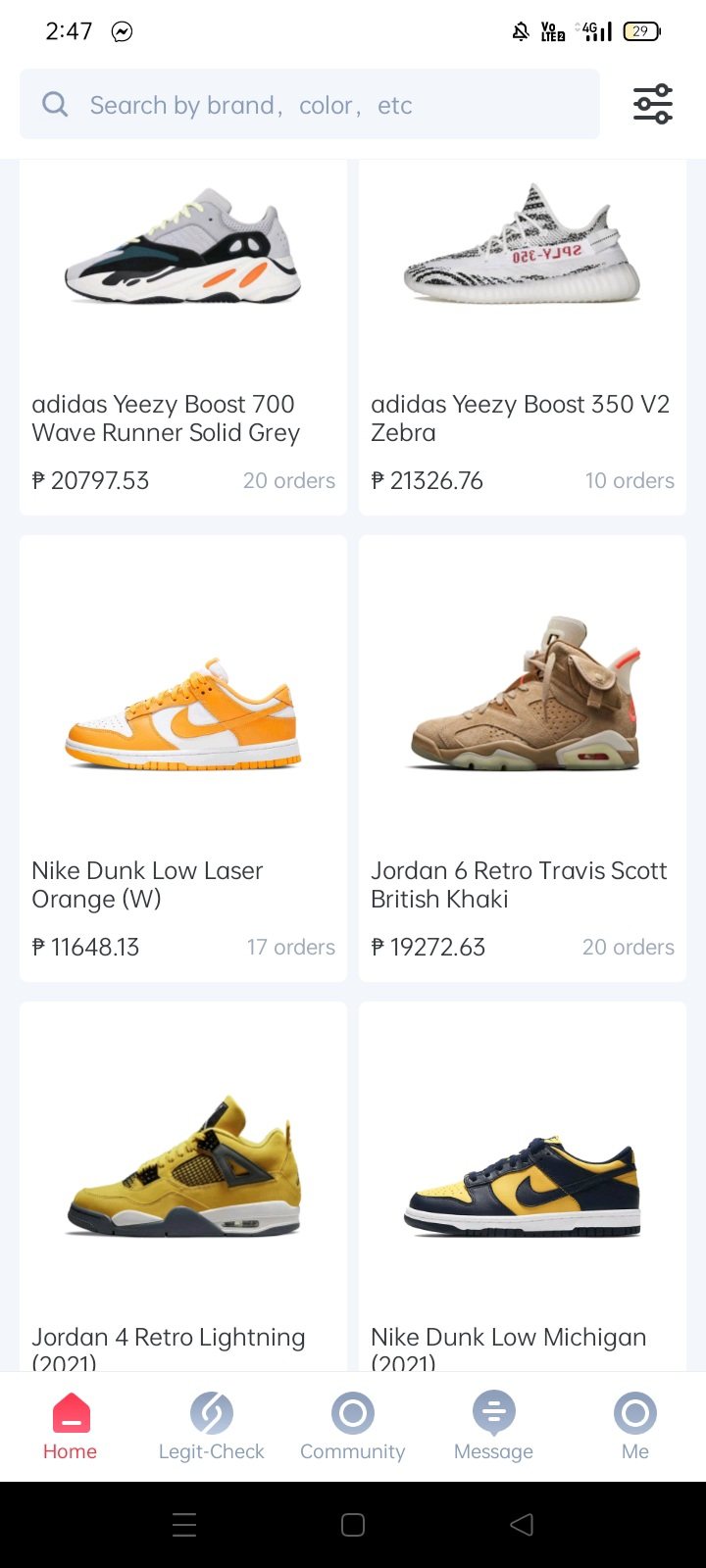
Task: View Nike Dunk Low Laser Orange photo
Action: [x=183, y=715]
